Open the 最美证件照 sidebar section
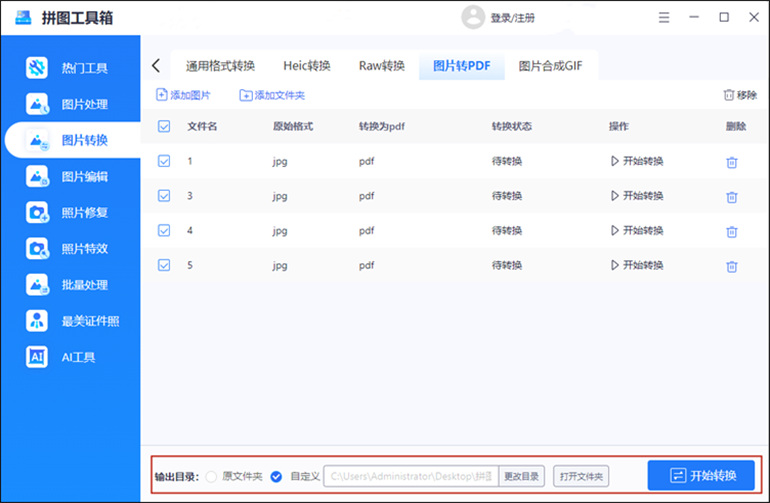 73,321
